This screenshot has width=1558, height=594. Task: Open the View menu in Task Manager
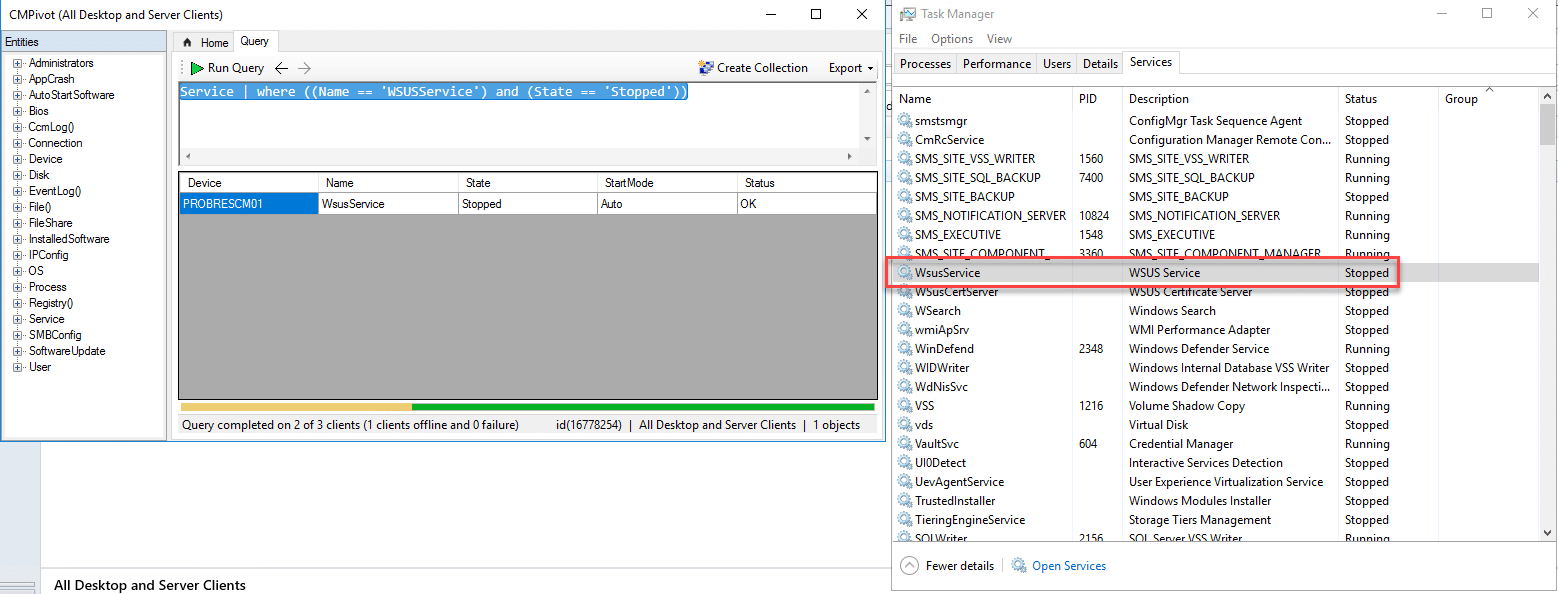[x=1000, y=39]
